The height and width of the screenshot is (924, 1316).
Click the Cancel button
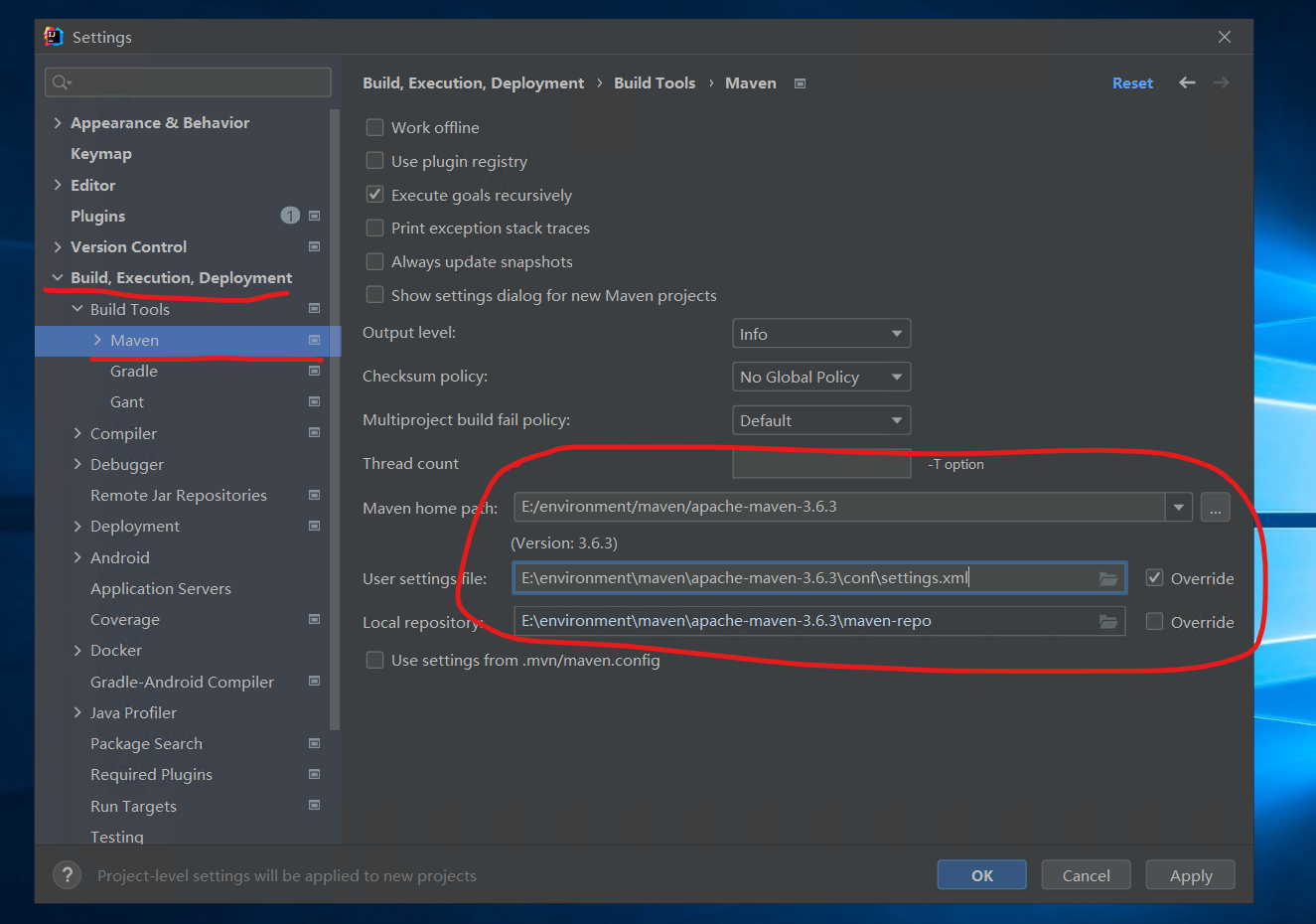pos(1087,875)
